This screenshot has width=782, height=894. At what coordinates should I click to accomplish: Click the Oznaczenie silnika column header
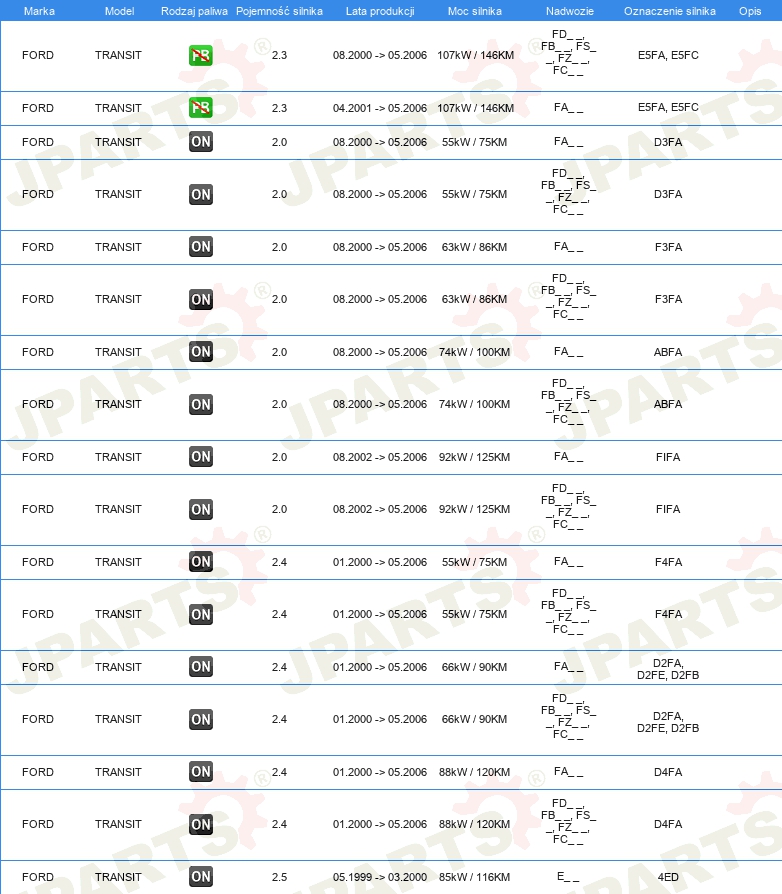670,11
